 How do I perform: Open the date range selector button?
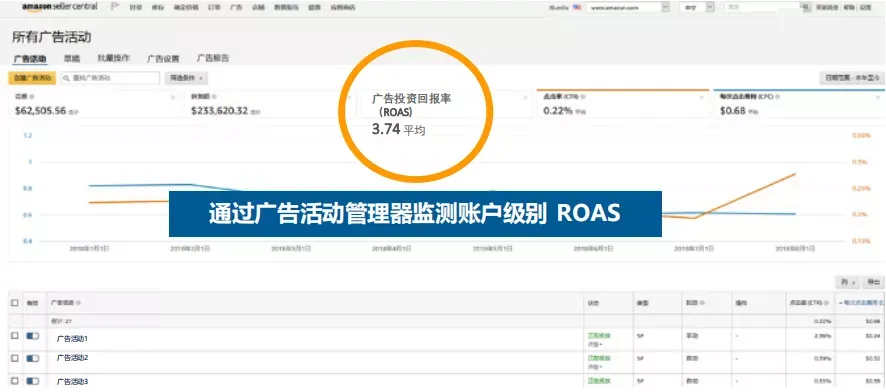coord(852,78)
